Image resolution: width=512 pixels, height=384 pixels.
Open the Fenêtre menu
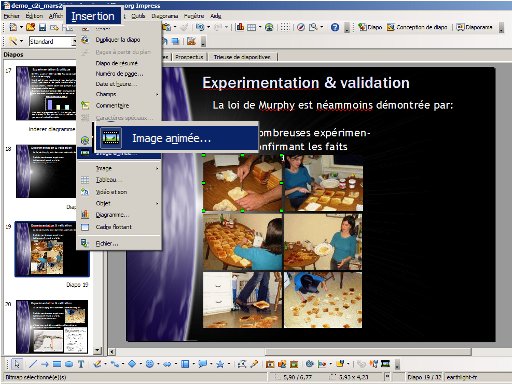[194, 16]
